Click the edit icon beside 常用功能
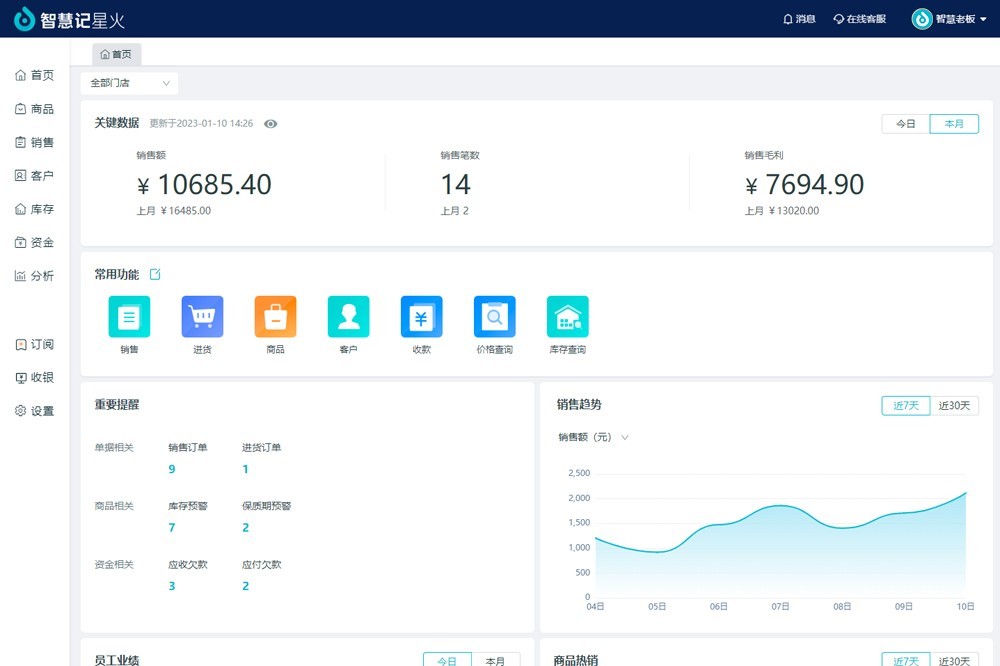Image resolution: width=1000 pixels, height=666 pixels. pyautogui.click(x=155, y=274)
